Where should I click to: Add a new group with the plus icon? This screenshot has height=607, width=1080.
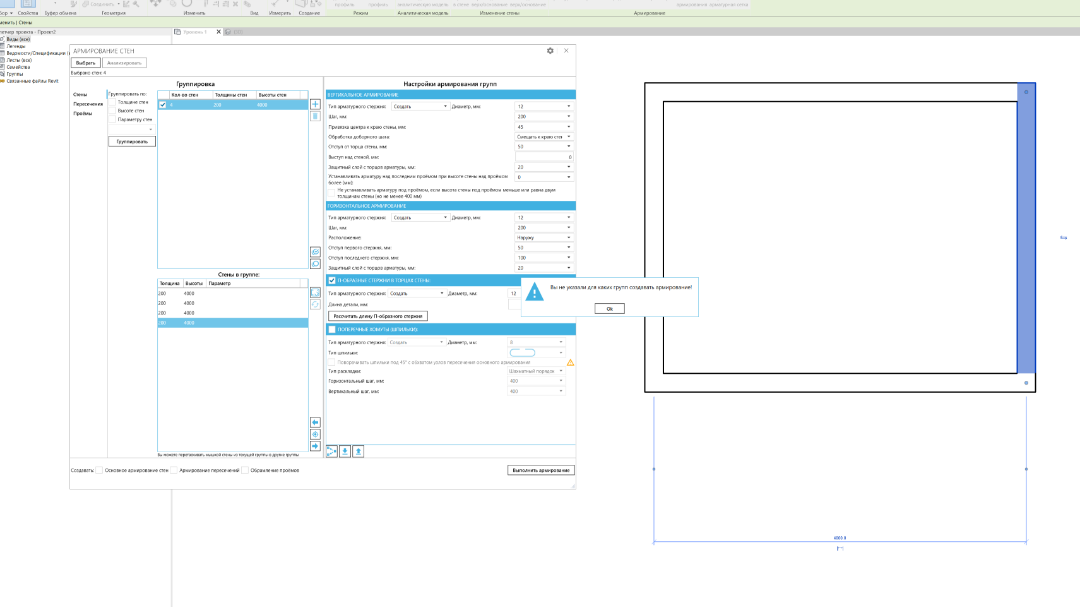tap(315, 105)
